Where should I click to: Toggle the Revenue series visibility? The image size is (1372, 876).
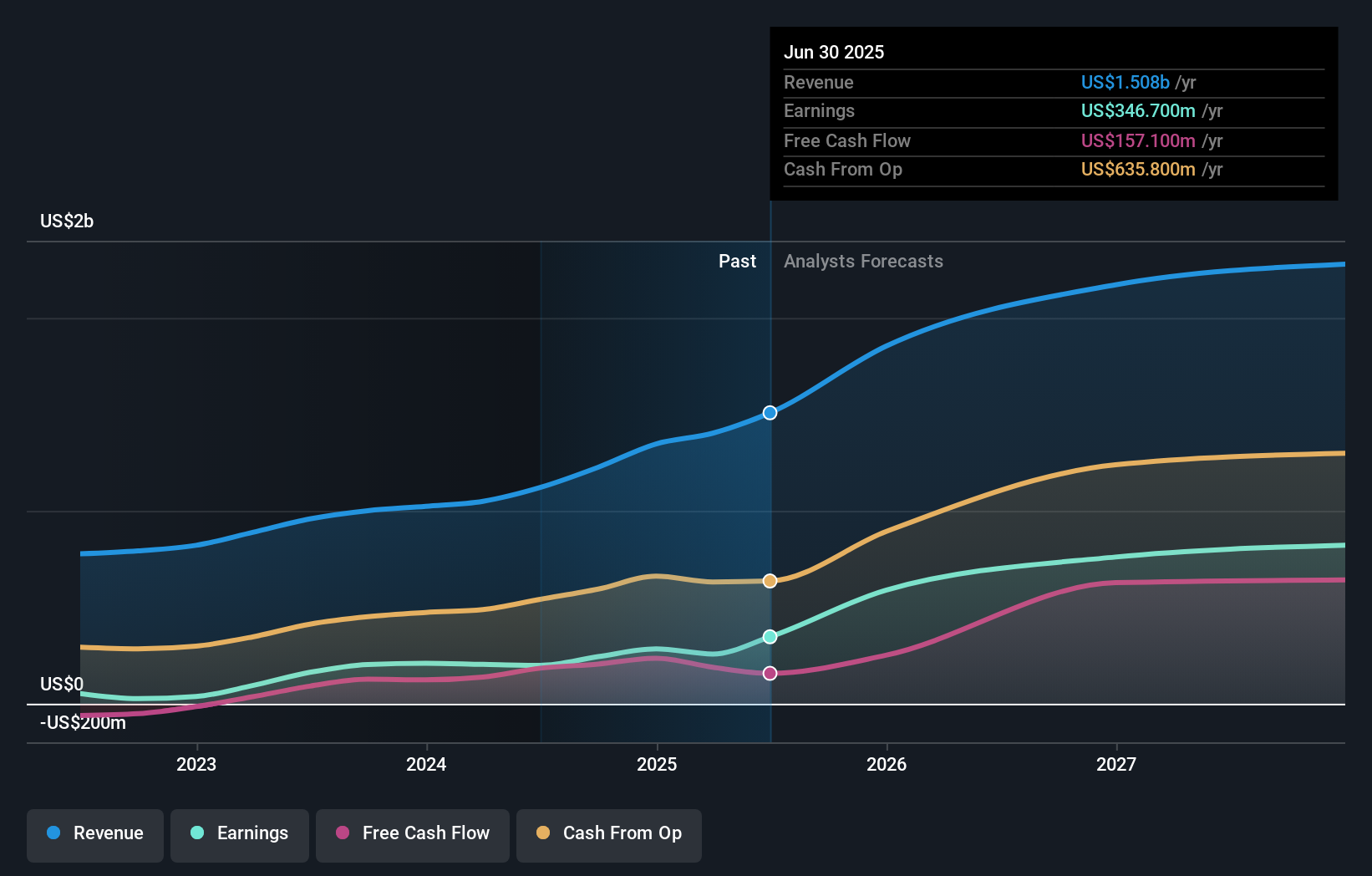[x=94, y=833]
